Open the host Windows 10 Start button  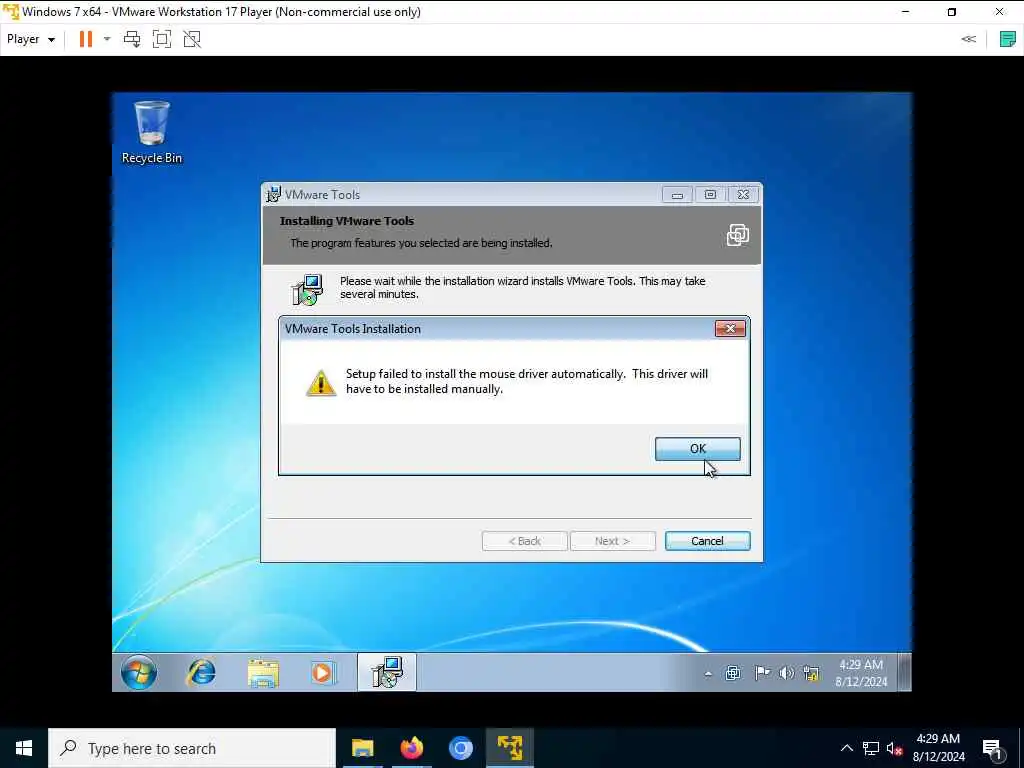pyautogui.click(x=24, y=748)
